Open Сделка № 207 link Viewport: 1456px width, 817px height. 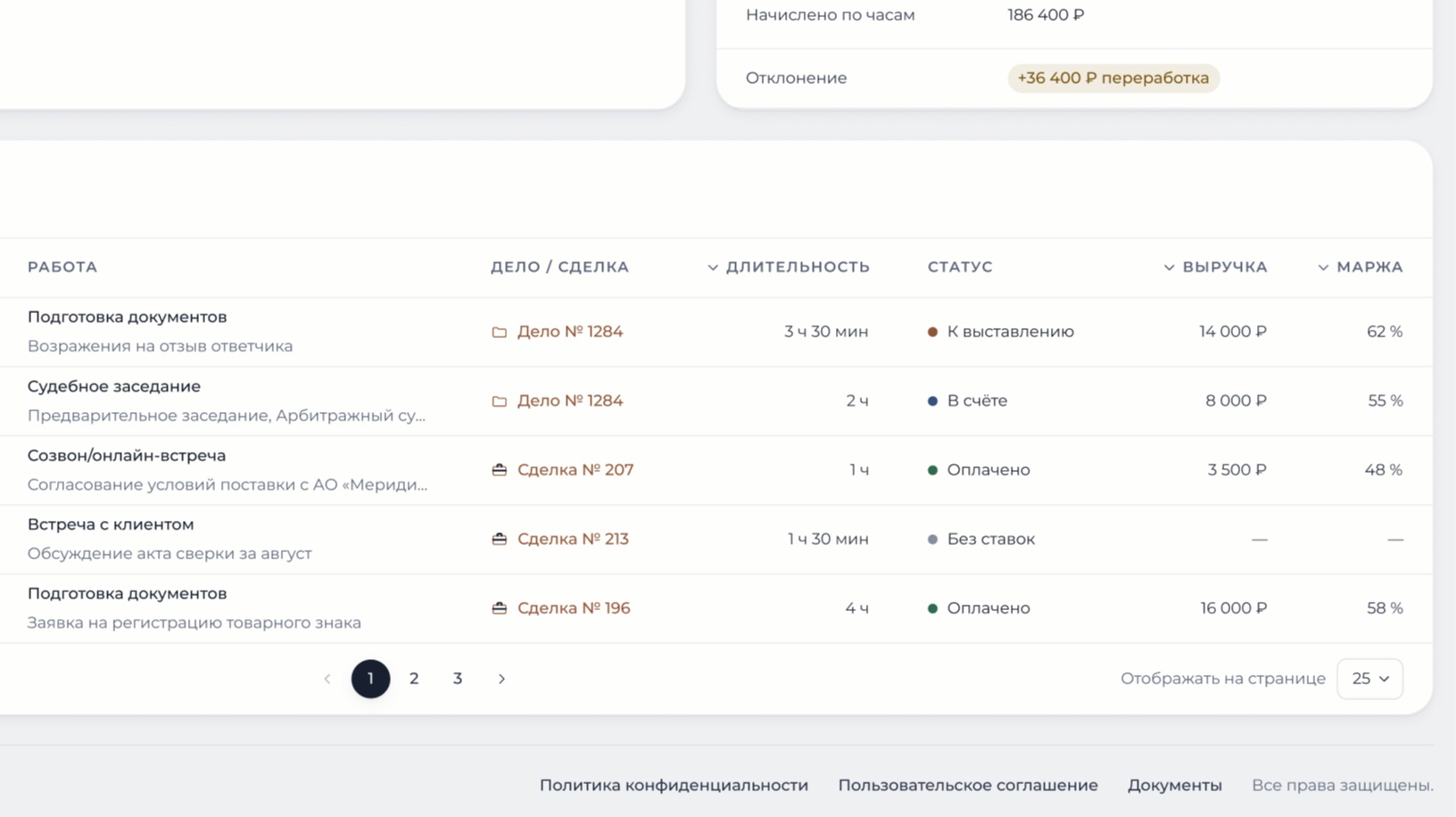pyautogui.click(x=575, y=470)
